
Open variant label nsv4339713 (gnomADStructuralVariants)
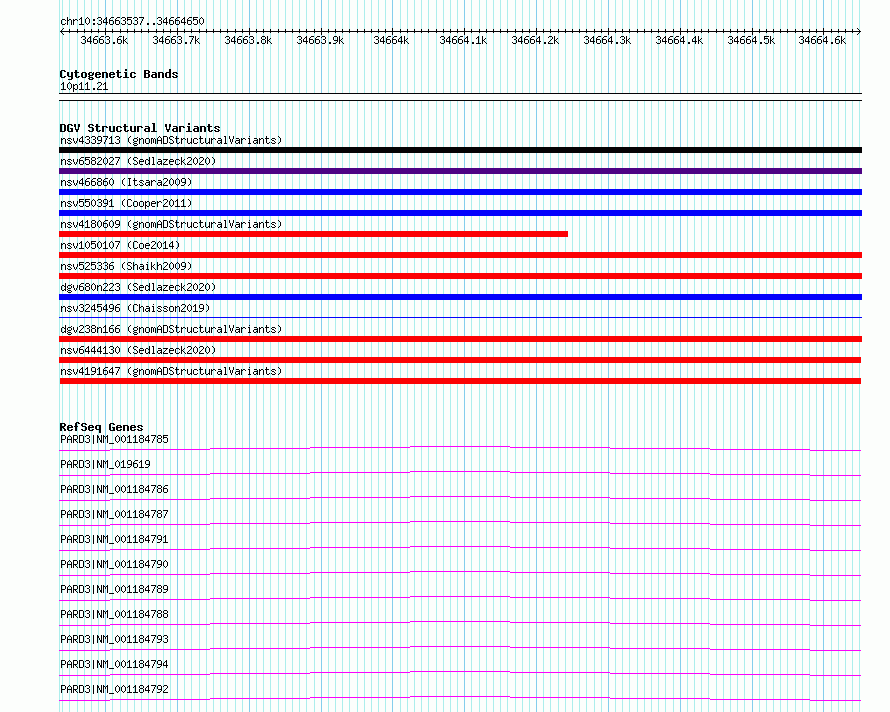pyautogui.click(x=171, y=140)
